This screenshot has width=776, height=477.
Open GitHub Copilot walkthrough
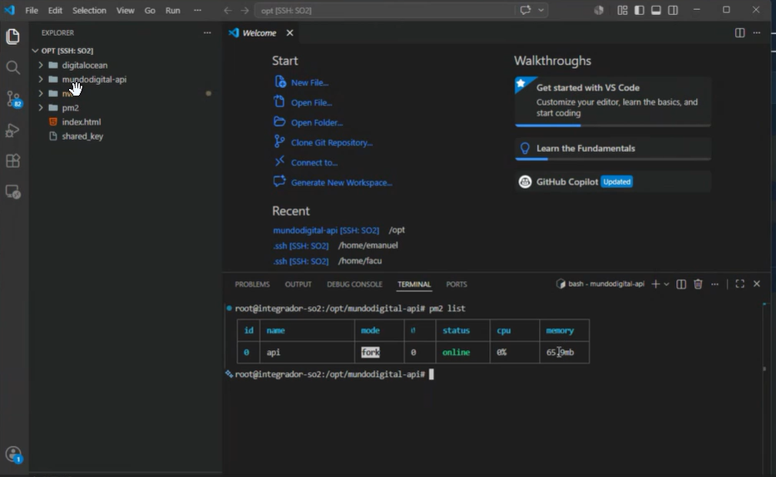[x=613, y=182]
